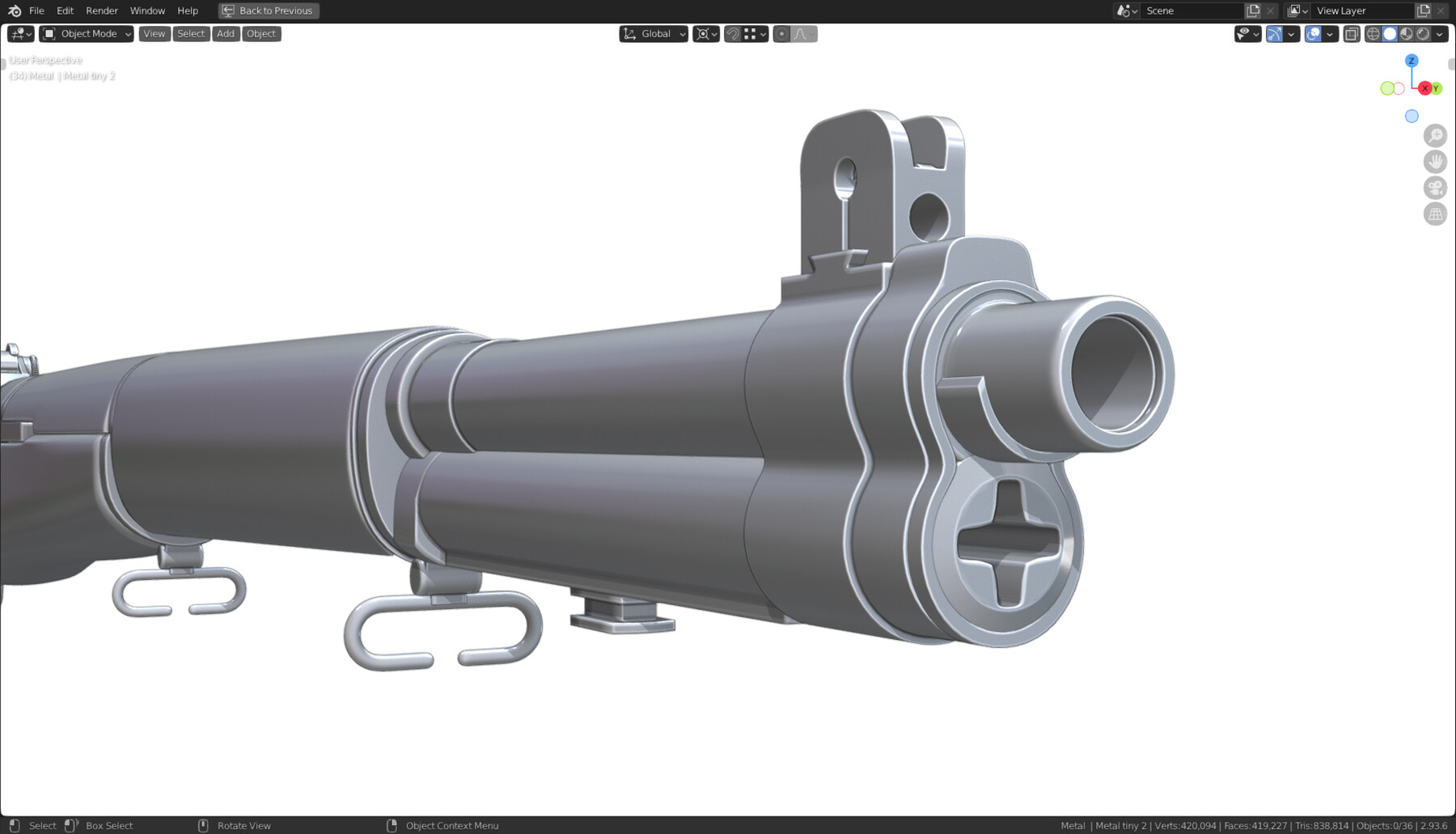The width and height of the screenshot is (1456, 834).
Task: Activate the Zoom tool in the viewport sidebar
Action: [x=1435, y=135]
